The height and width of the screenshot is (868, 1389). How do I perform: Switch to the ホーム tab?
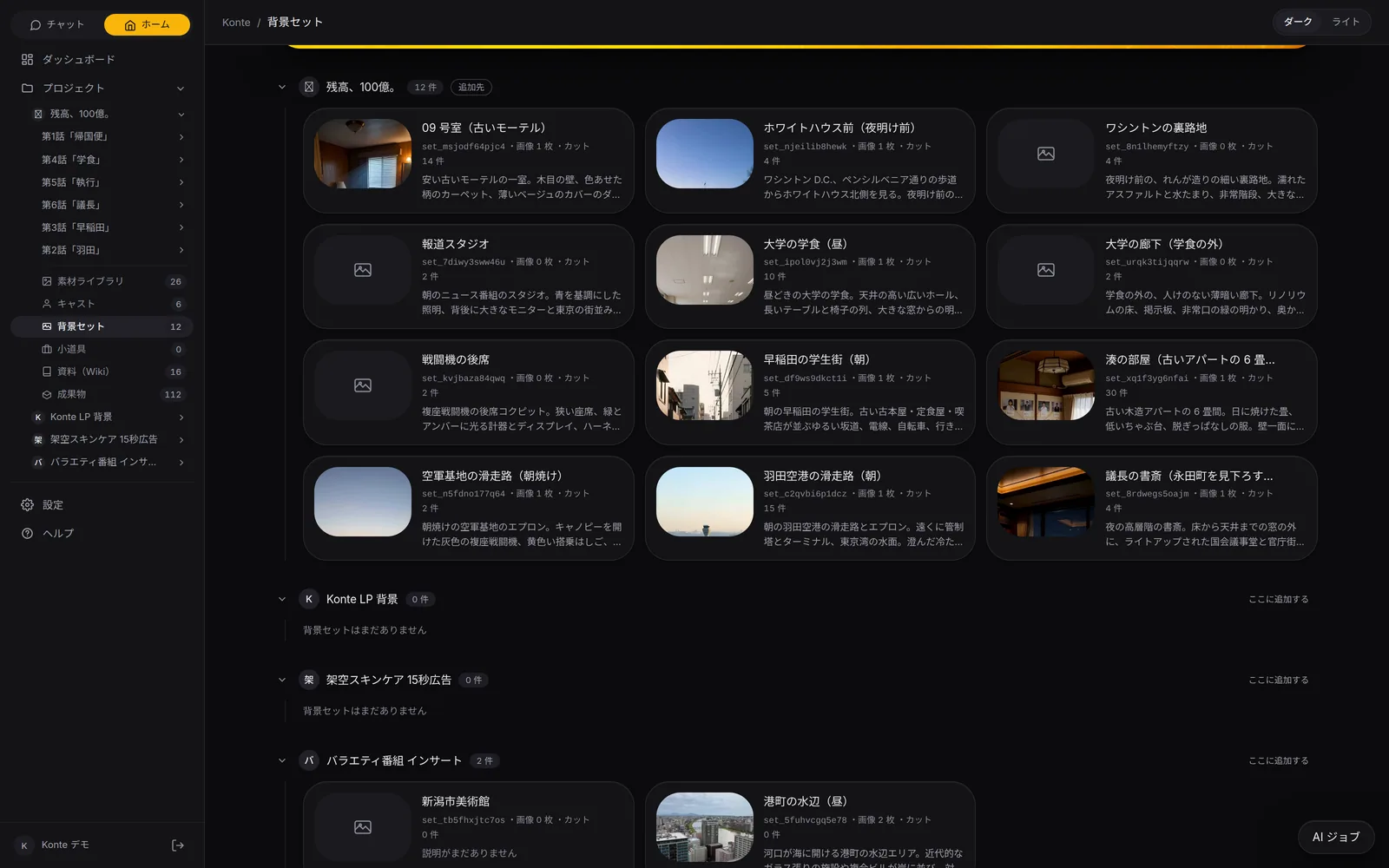tap(147, 24)
